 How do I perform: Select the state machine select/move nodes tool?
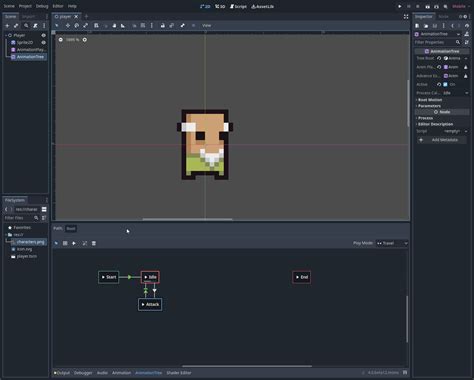(56, 243)
